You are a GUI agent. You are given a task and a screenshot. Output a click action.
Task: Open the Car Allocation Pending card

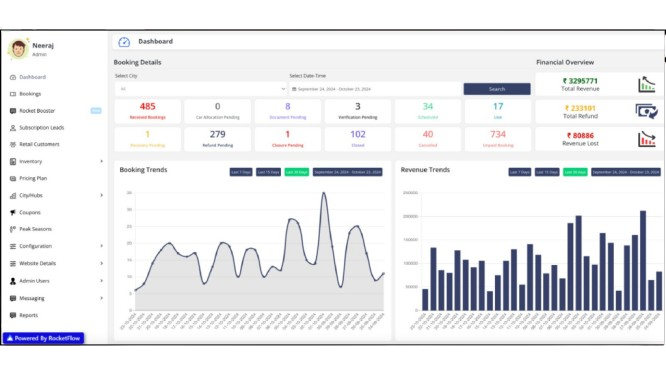[x=217, y=111]
